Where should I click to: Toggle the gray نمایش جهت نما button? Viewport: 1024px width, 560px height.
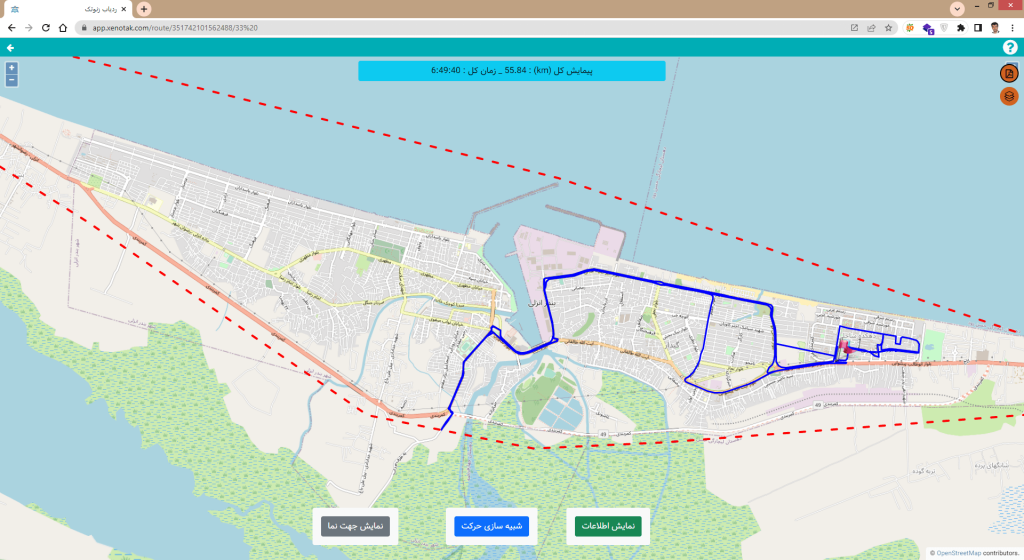(x=354, y=526)
